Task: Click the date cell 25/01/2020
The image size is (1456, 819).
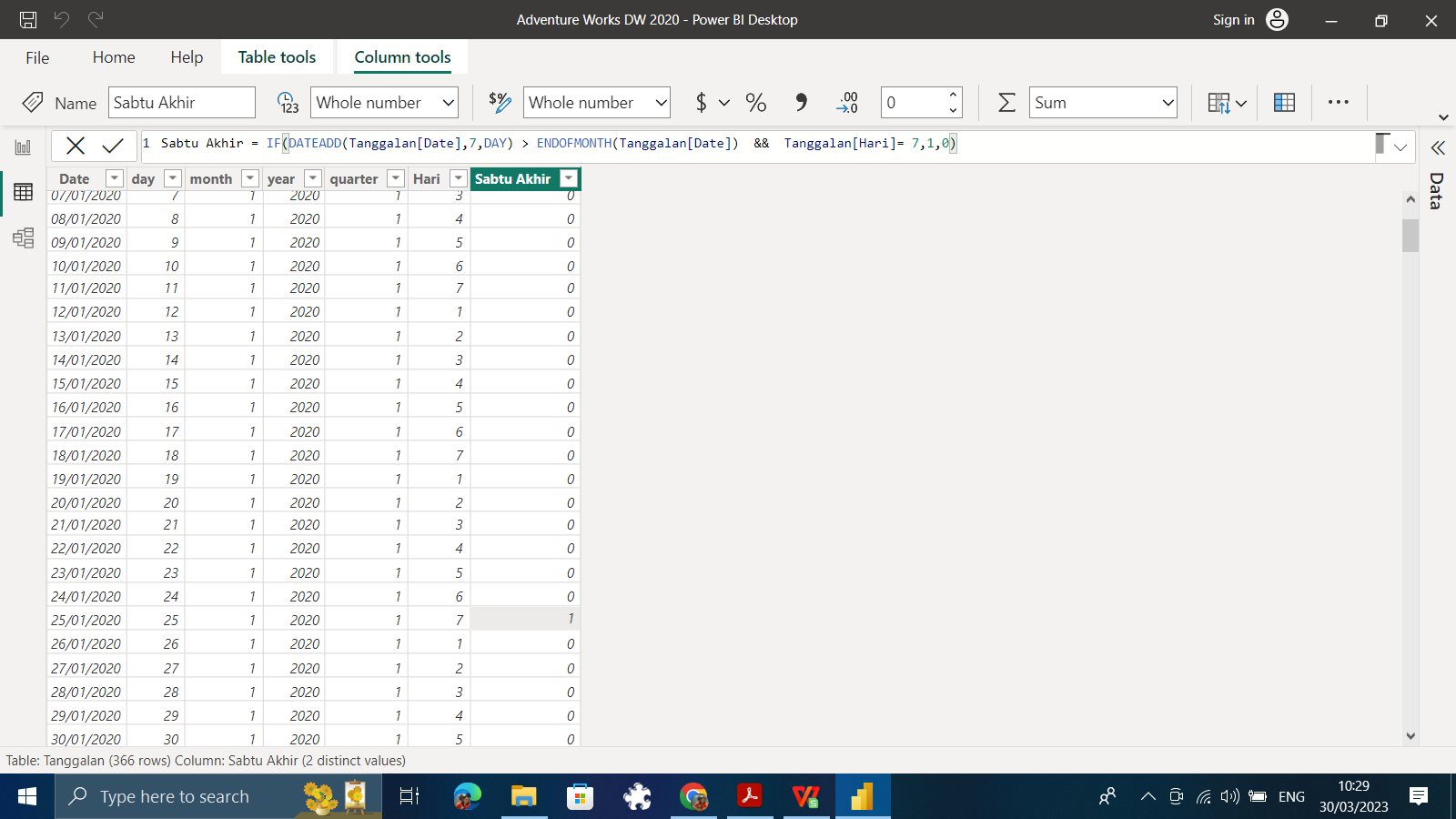Action: click(x=86, y=620)
